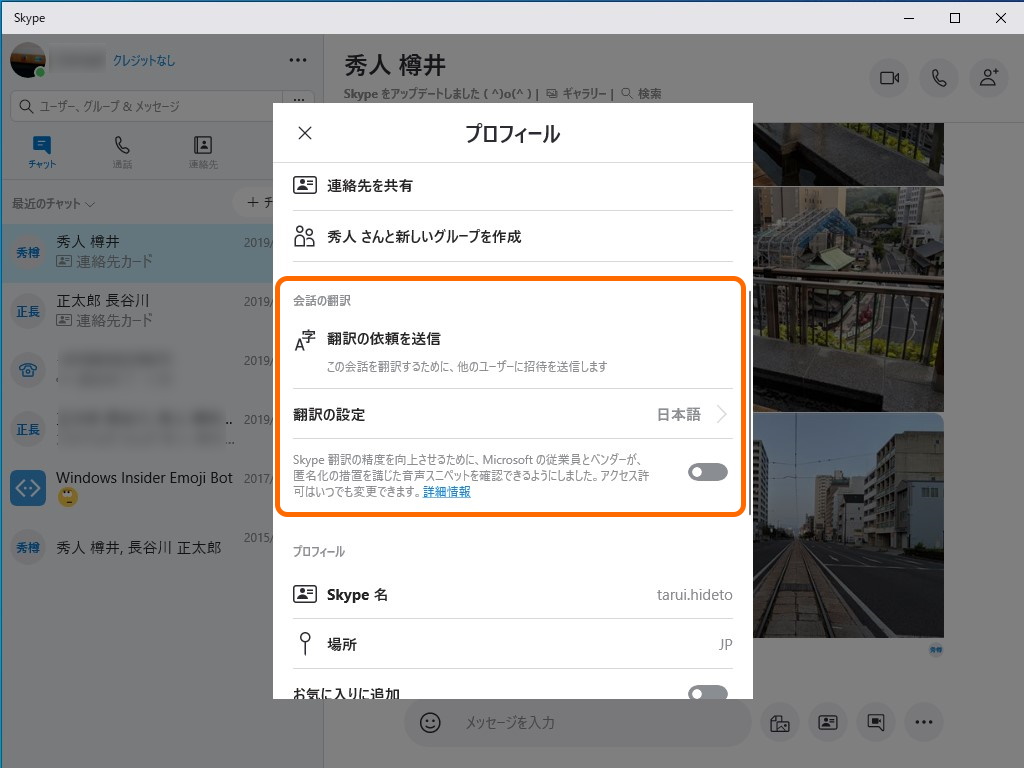Open the 翻訳の設定 language selector showing 日本語
Viewport: 1024px width, 768px height.
tap(689, 414)
